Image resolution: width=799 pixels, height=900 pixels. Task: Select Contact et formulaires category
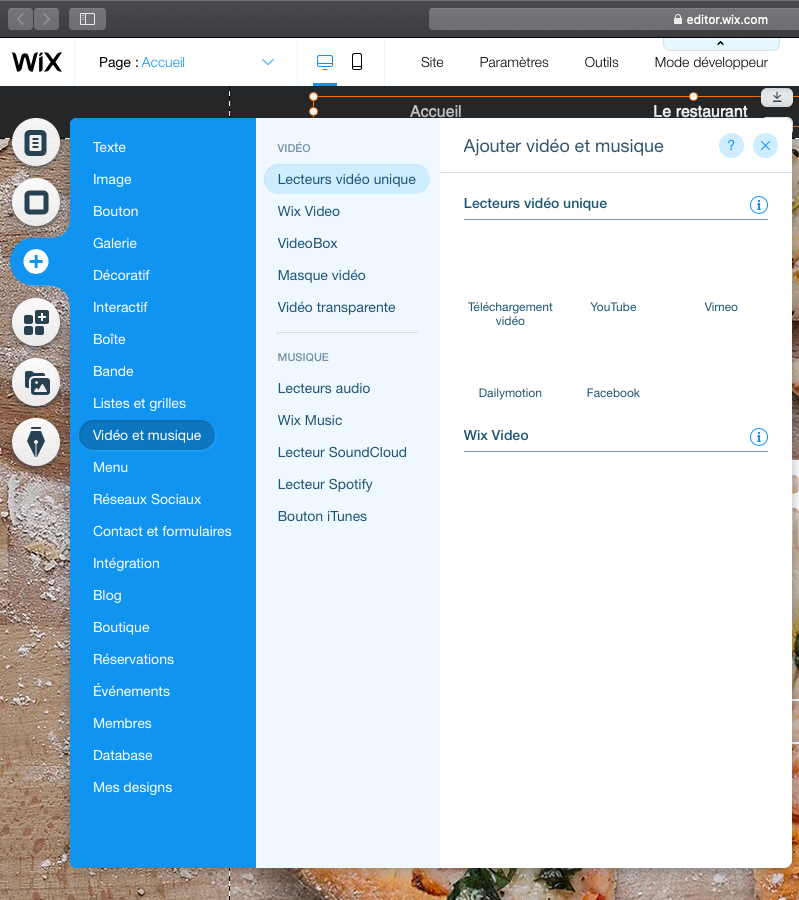pos(162,532)
